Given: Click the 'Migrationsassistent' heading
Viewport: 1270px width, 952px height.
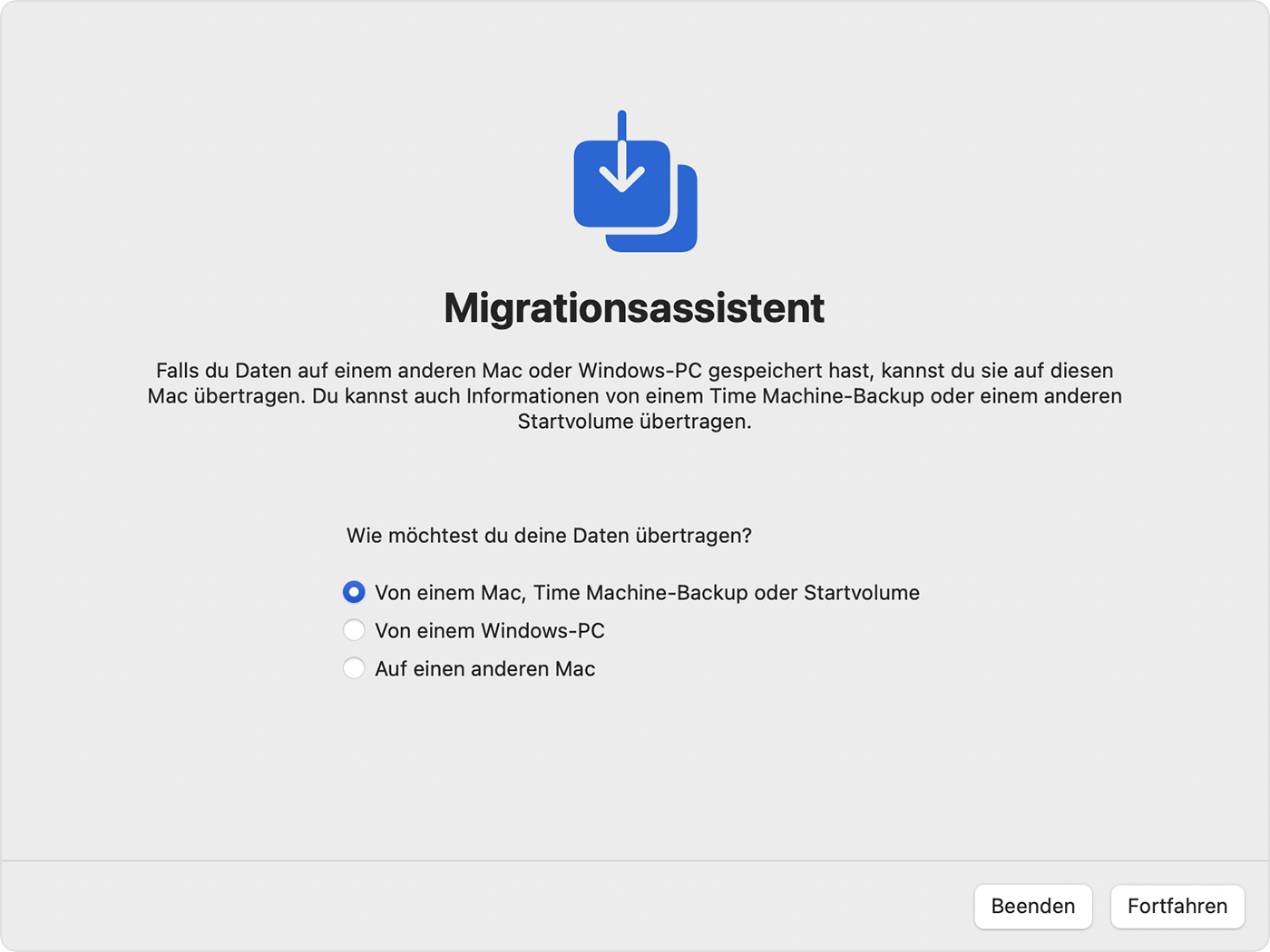Looking at the screenshot, I should pyautogui.click(x=634, y=308).
